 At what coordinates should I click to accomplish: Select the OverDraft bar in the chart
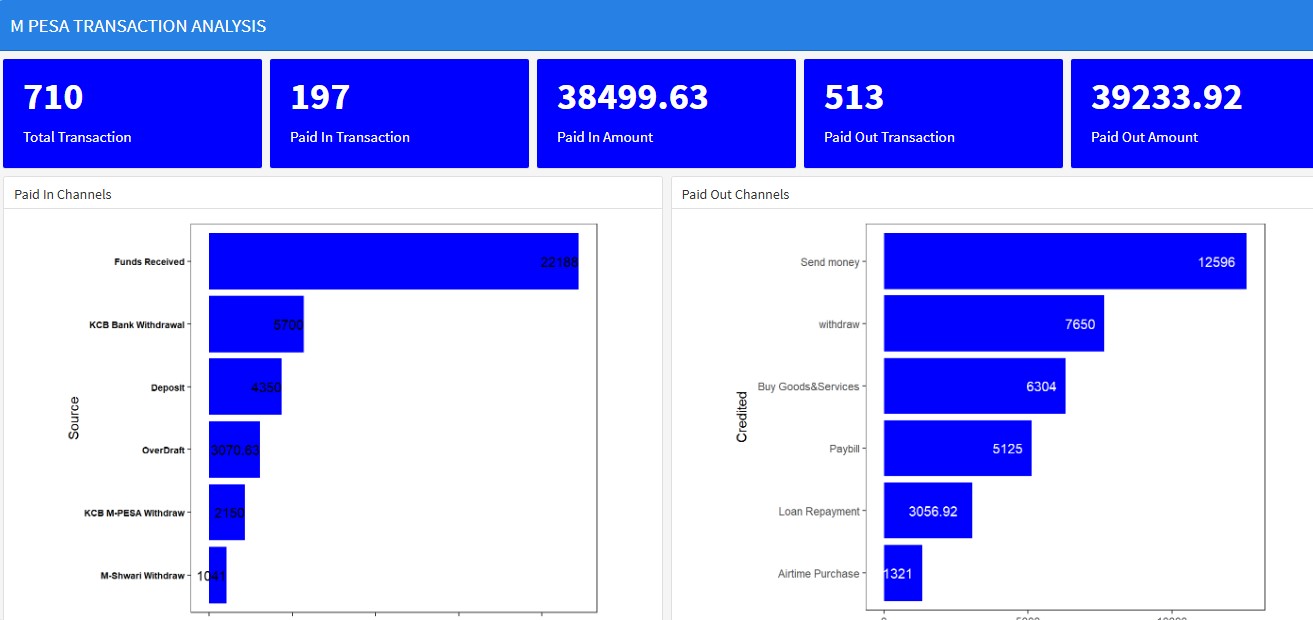tap(234, 449)
